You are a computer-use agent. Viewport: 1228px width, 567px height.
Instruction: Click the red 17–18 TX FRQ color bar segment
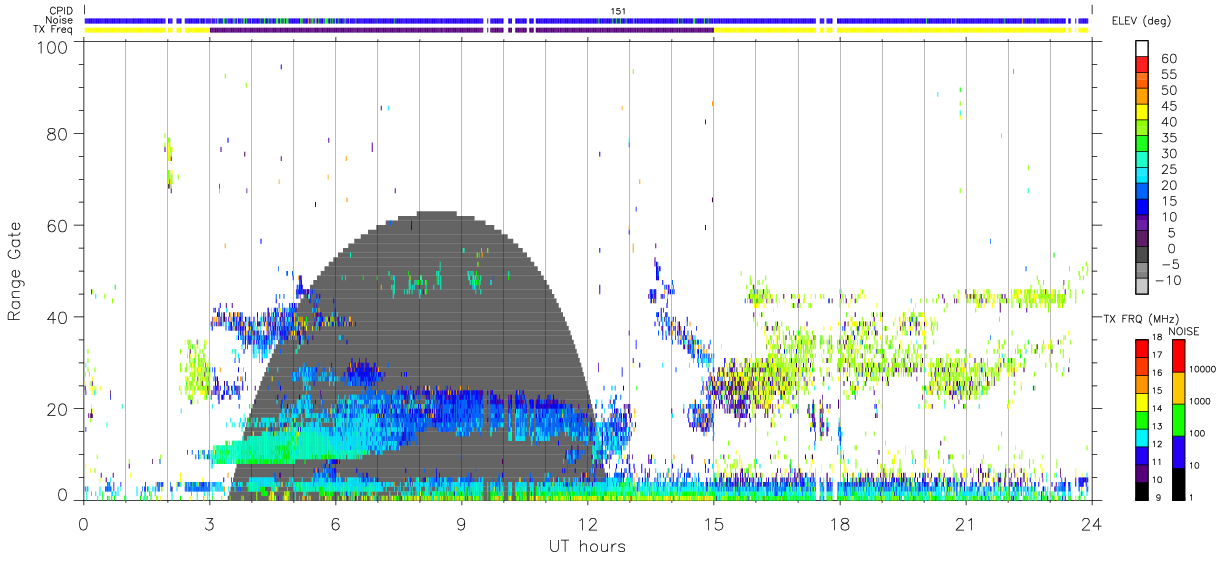pos(1140,348)
